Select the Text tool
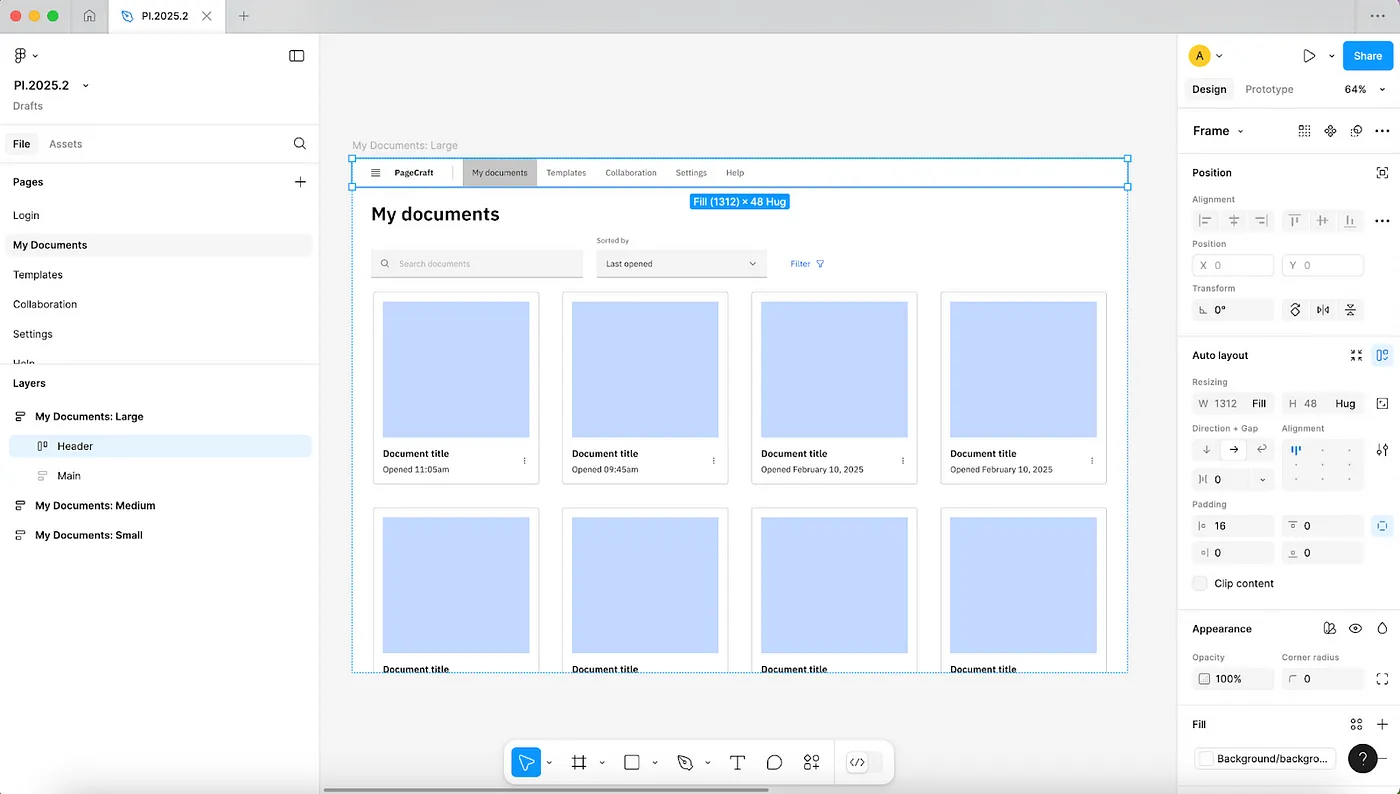Image resolution: width=1400 pixels, height=794 pixels. pos(737,762)
